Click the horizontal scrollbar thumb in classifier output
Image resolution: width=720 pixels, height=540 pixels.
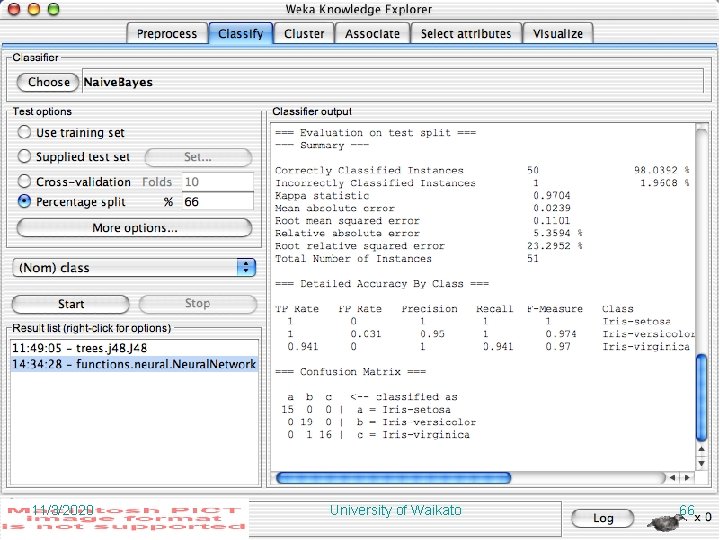pos(394,478)
